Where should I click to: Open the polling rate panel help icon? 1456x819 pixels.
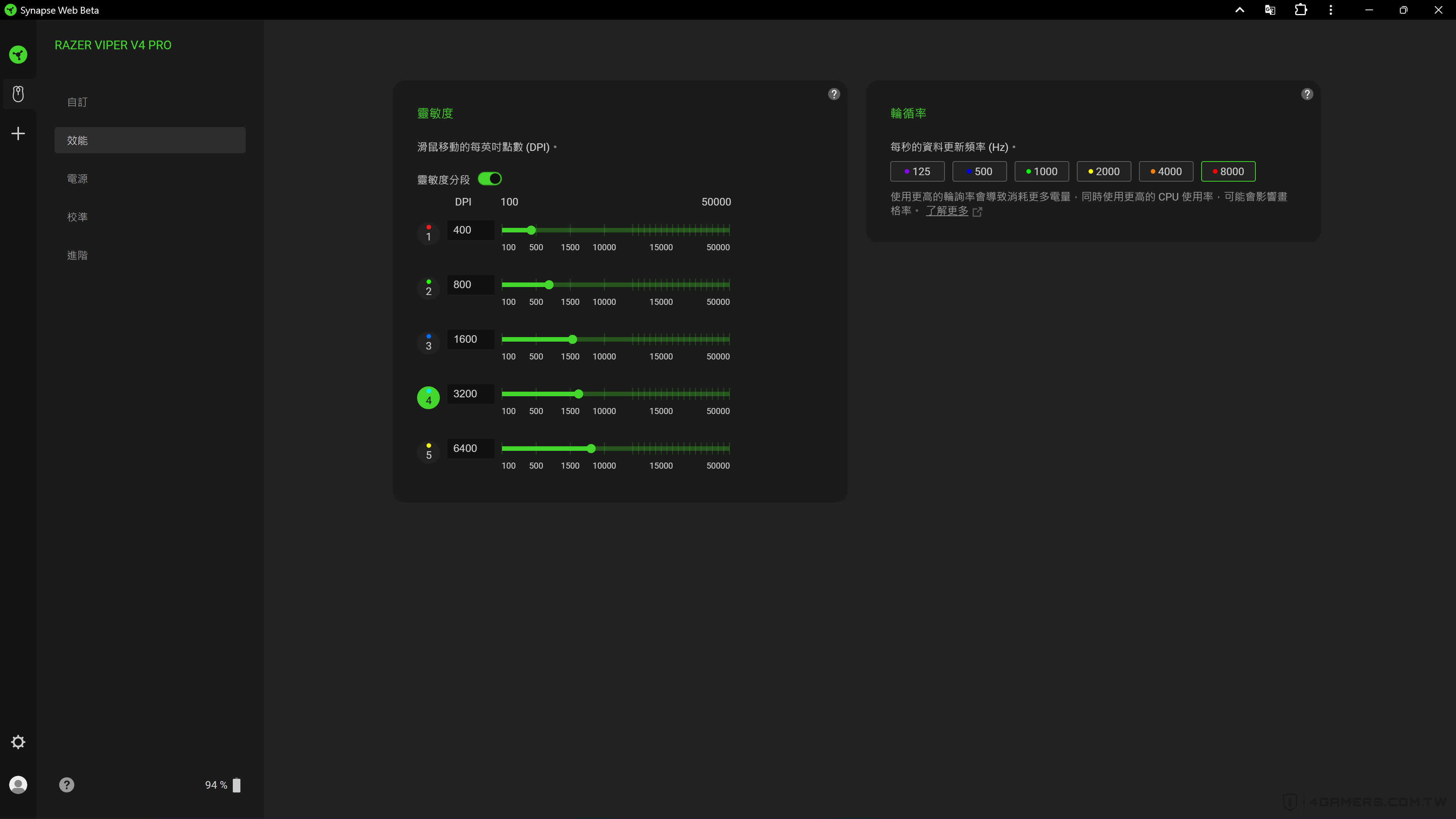[1307, 94]
